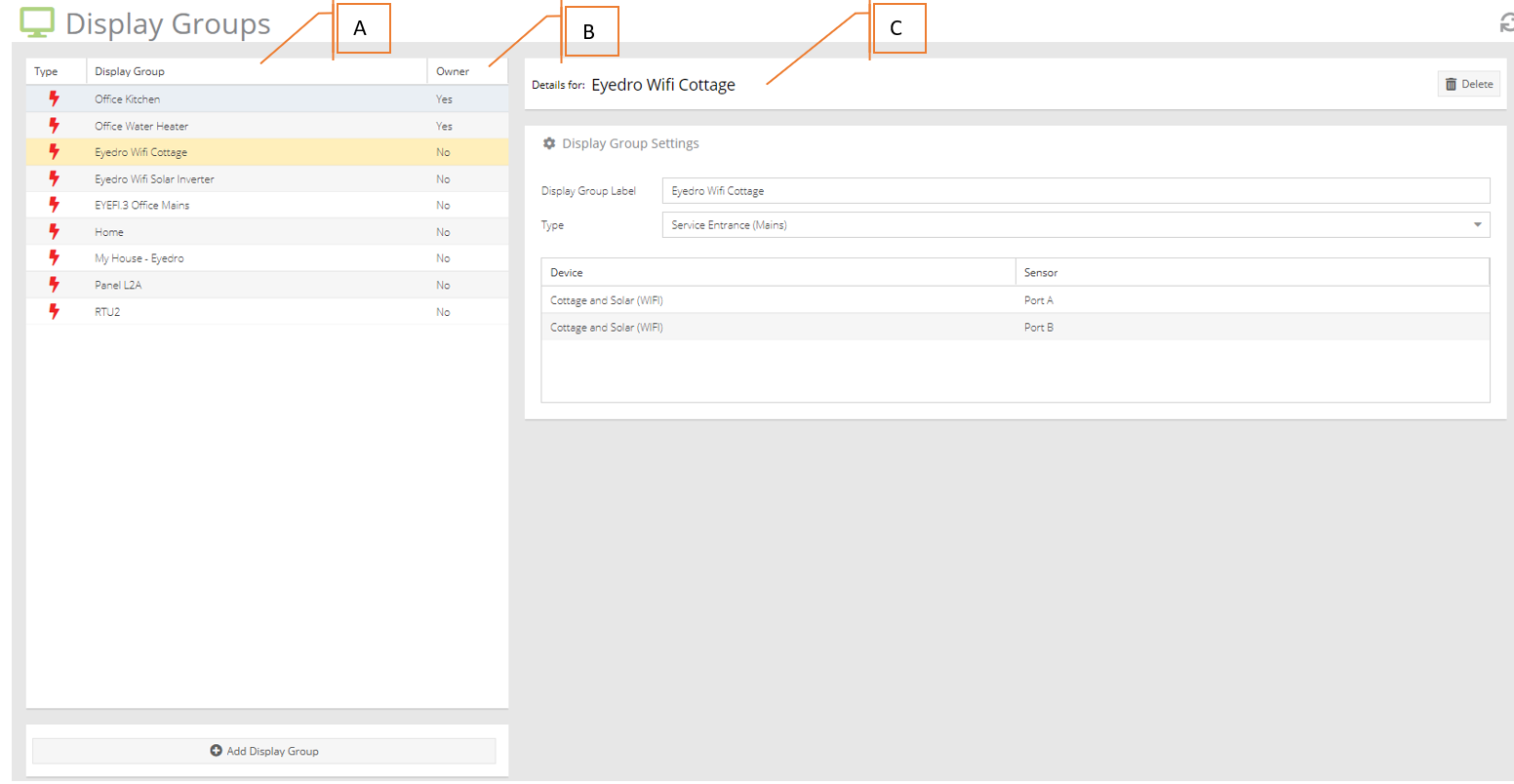Image resolution: width=1514 pixels, height=784 pixels.
Task: Add a new display group
Action: pyautogui.click(x=264, y=751)
